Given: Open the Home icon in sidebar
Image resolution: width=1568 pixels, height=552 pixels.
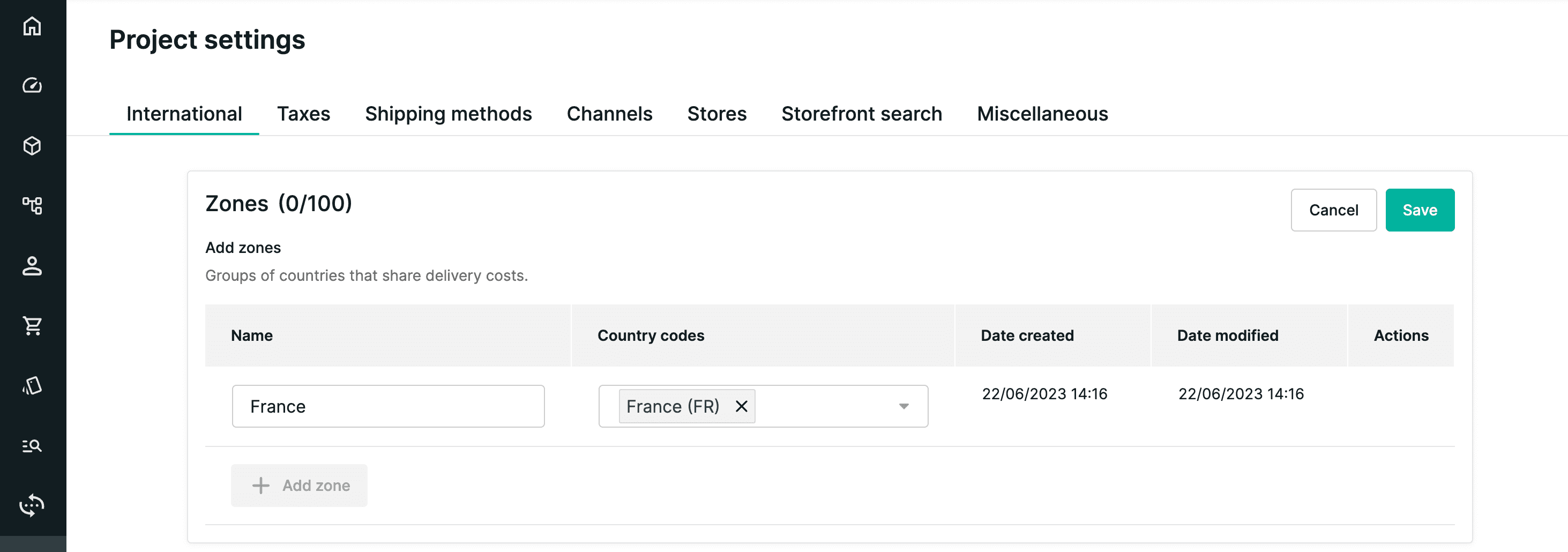Looking at the screenshot, I should point(32,26).
